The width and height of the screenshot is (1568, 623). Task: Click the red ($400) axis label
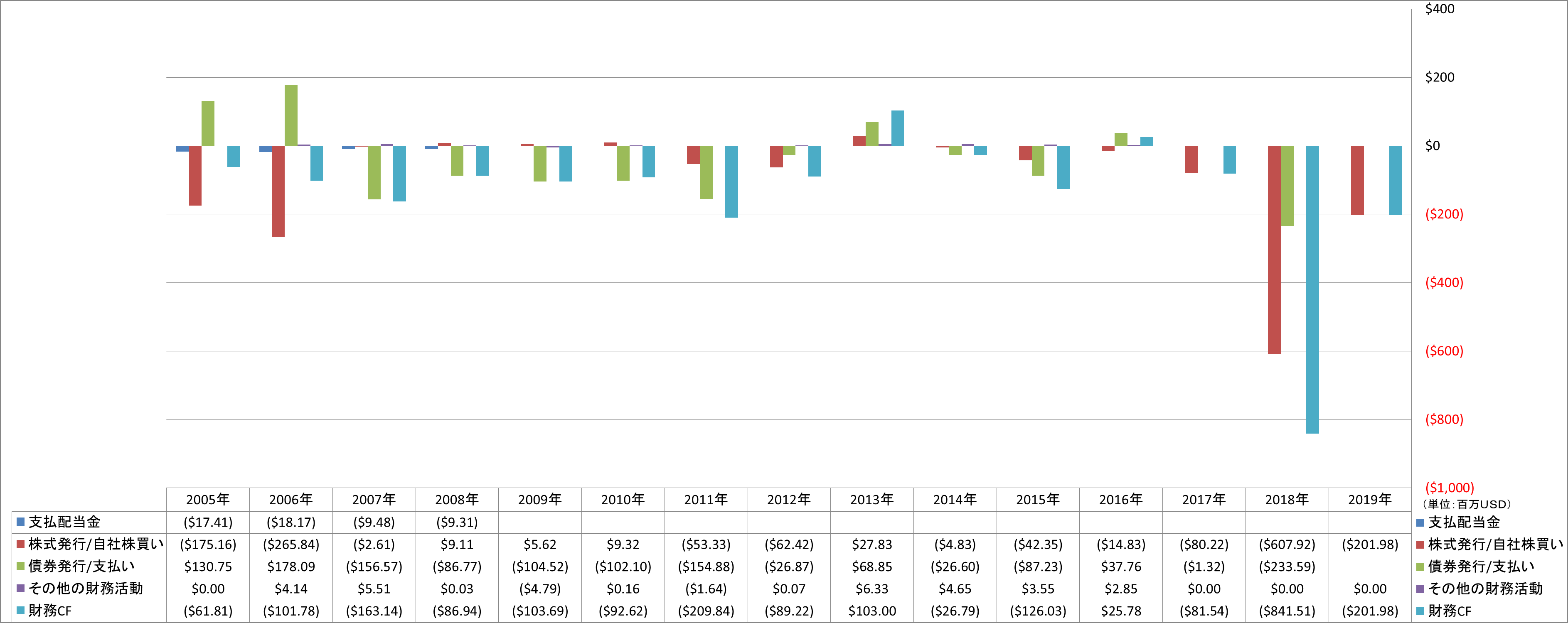(1444, 282)
